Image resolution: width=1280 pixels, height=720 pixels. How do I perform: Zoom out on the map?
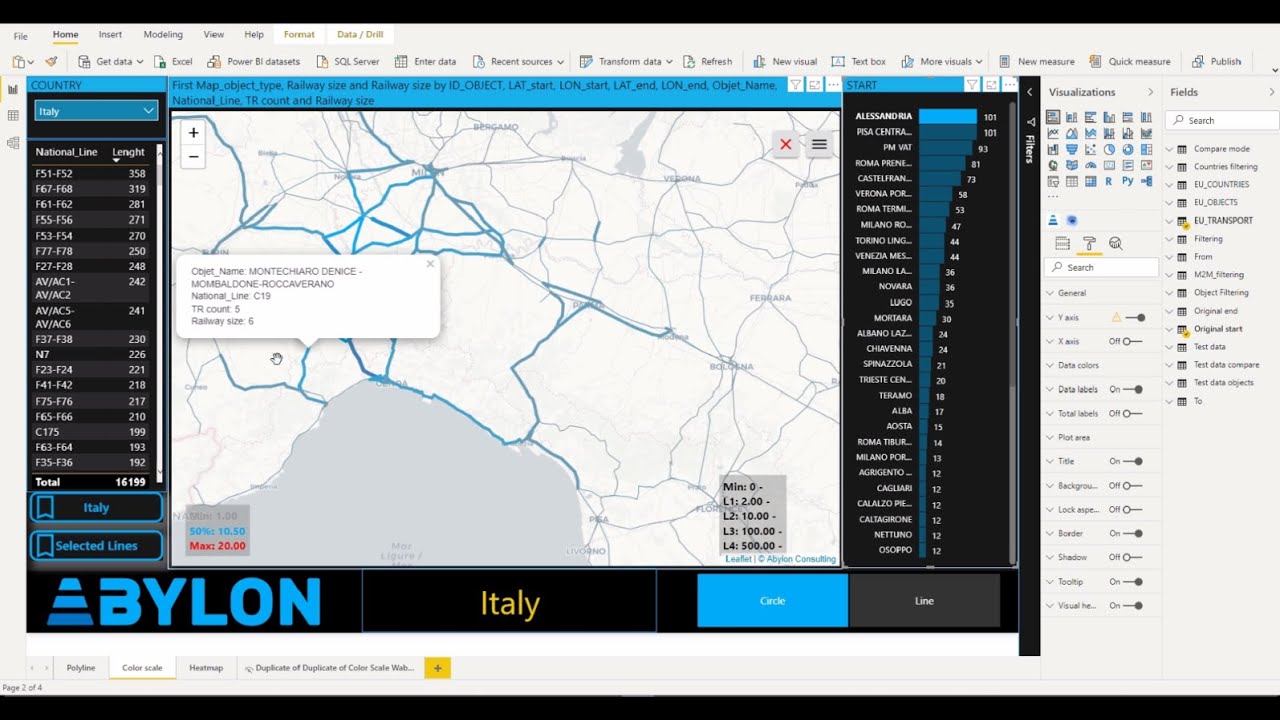click(x=193, y=156)
